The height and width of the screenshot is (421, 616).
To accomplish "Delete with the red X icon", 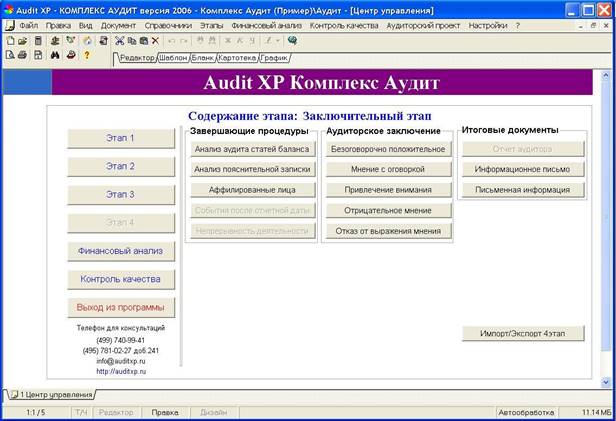I will 156,40.
